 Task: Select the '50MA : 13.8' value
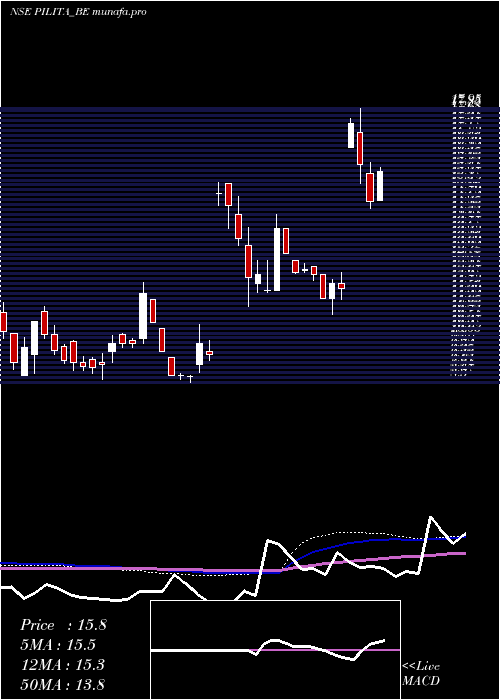point(63,685)
